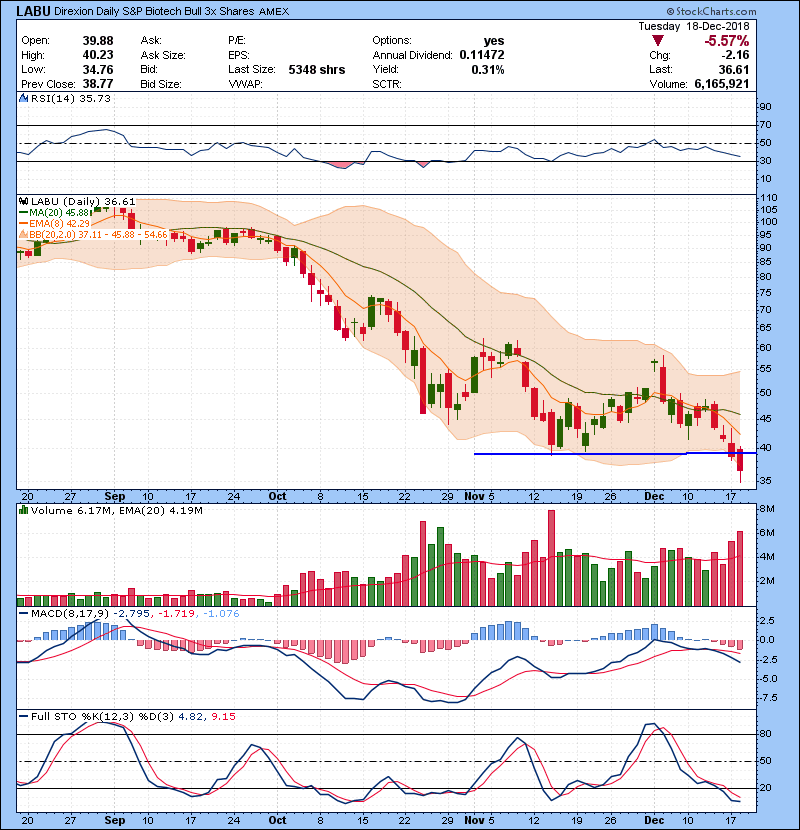The height and width of the screenshot is (830, 800).
Task: Click the MA(20) 45.88 legend text
Action: click(59, 212)
